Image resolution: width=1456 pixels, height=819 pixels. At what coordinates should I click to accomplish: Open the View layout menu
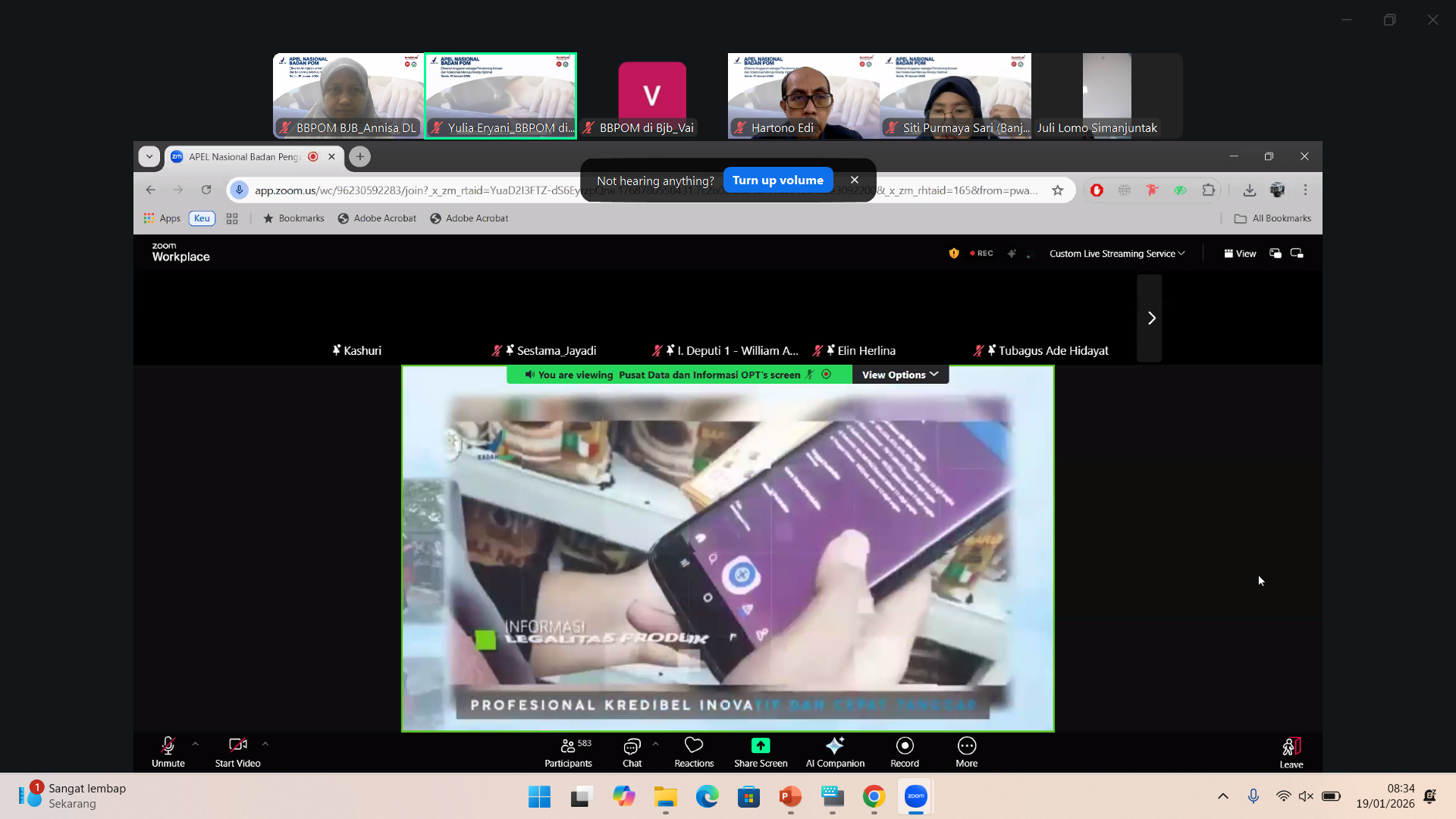1240,253
